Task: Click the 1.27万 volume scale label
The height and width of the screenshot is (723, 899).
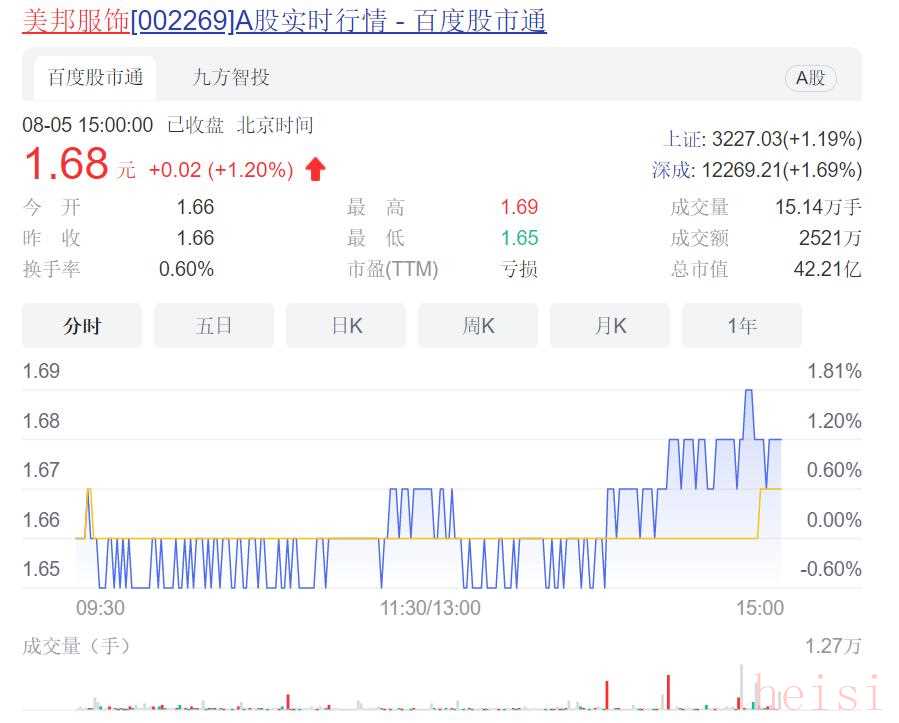Action: coord(833,646)
